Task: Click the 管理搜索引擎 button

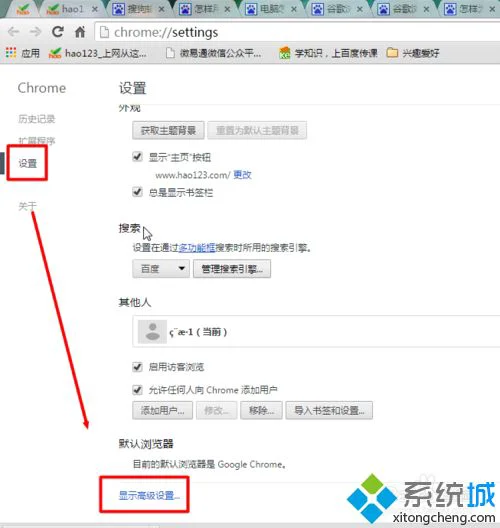Action: (232, 269)
